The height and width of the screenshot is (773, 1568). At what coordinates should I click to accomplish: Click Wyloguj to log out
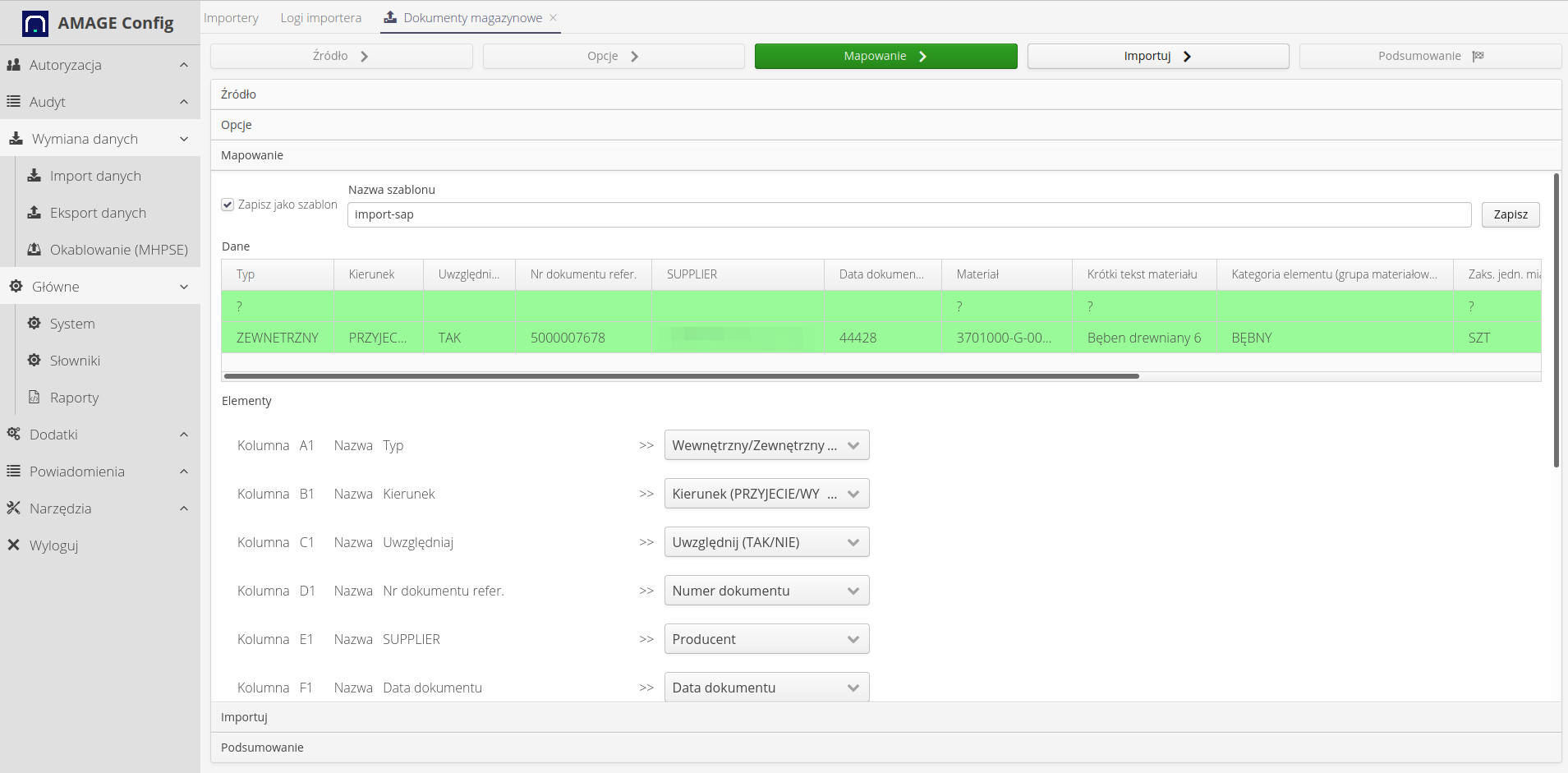click(53, 545)
